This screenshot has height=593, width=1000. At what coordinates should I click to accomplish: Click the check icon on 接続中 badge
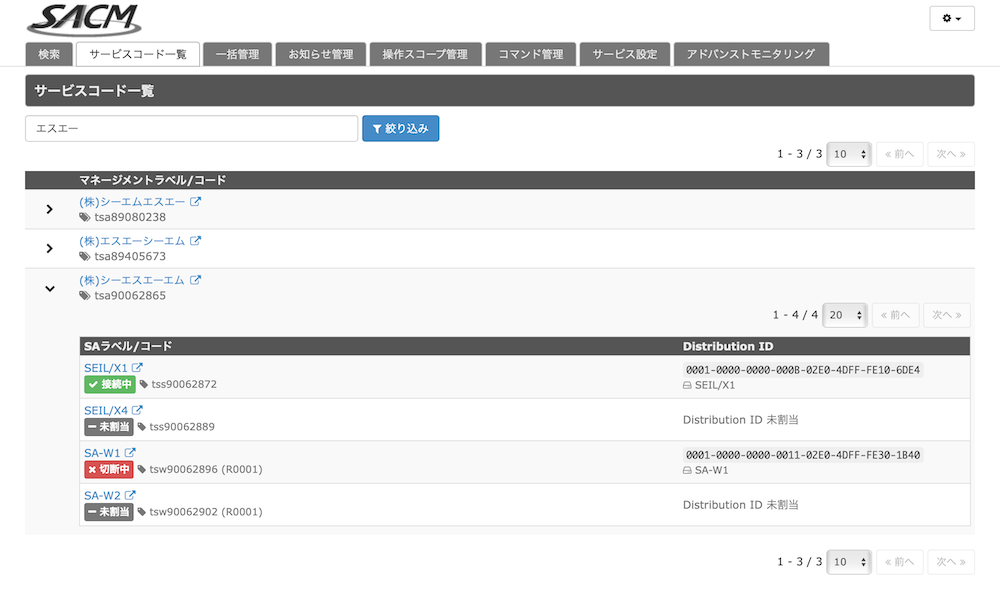(93, 382)
